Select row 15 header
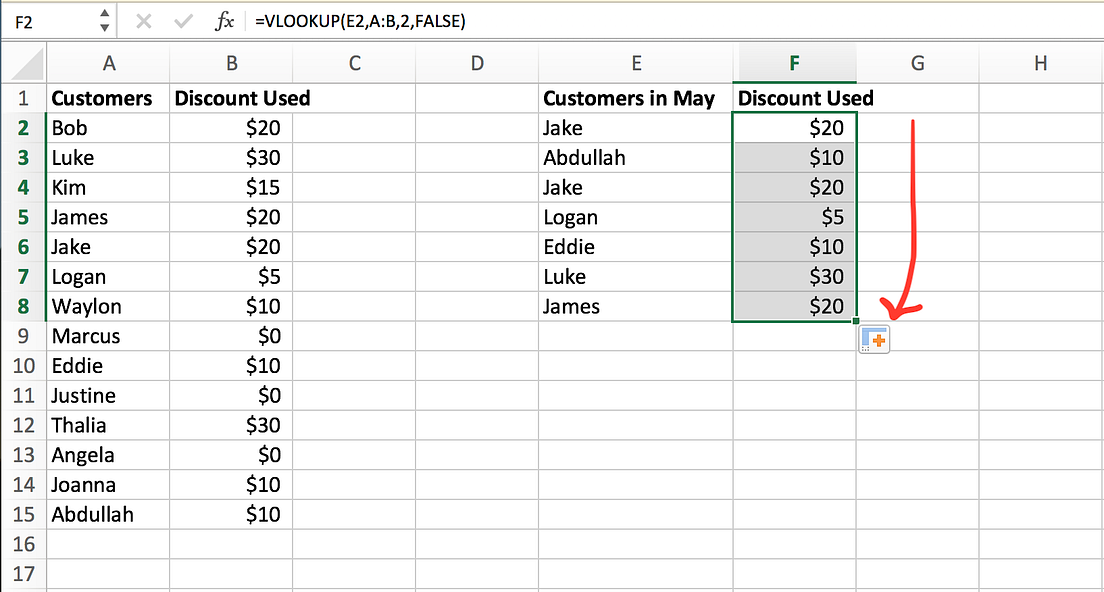Image resolution: width=1104 pixels, height=592 pixels. (x=23, y=514)
